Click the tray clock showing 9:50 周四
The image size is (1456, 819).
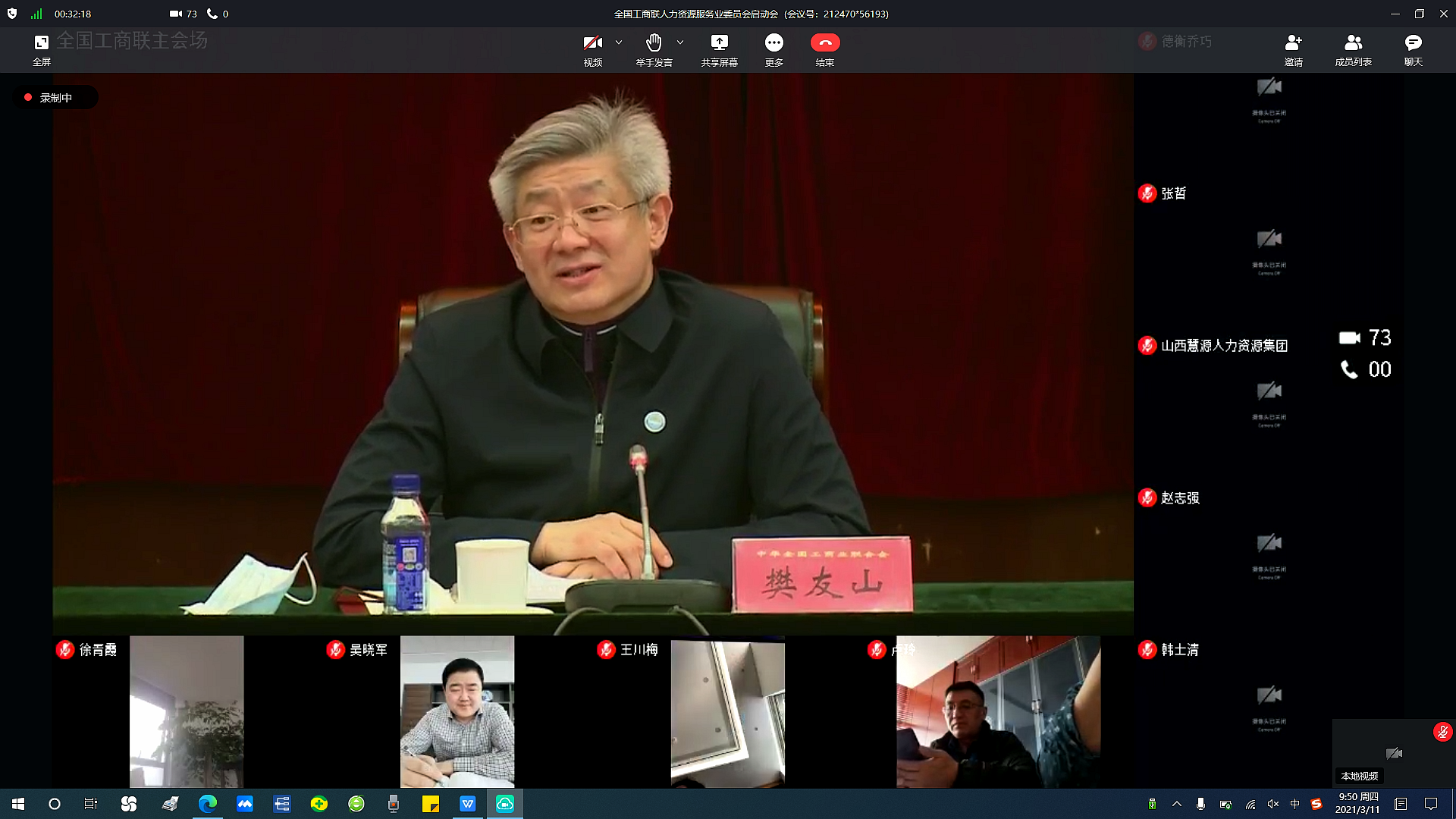(x=1358, y=804)
